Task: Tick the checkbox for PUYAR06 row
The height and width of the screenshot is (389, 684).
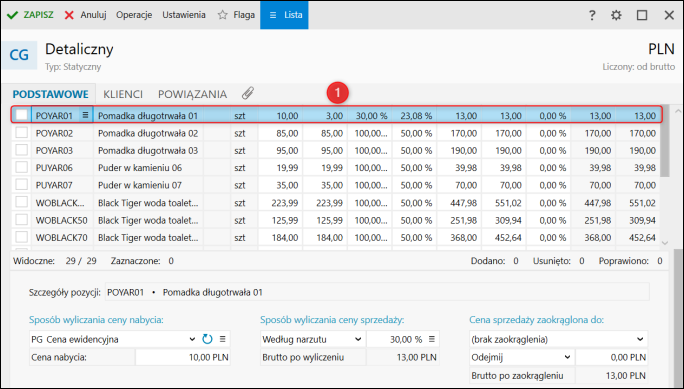Action: (x=21, y=167)
